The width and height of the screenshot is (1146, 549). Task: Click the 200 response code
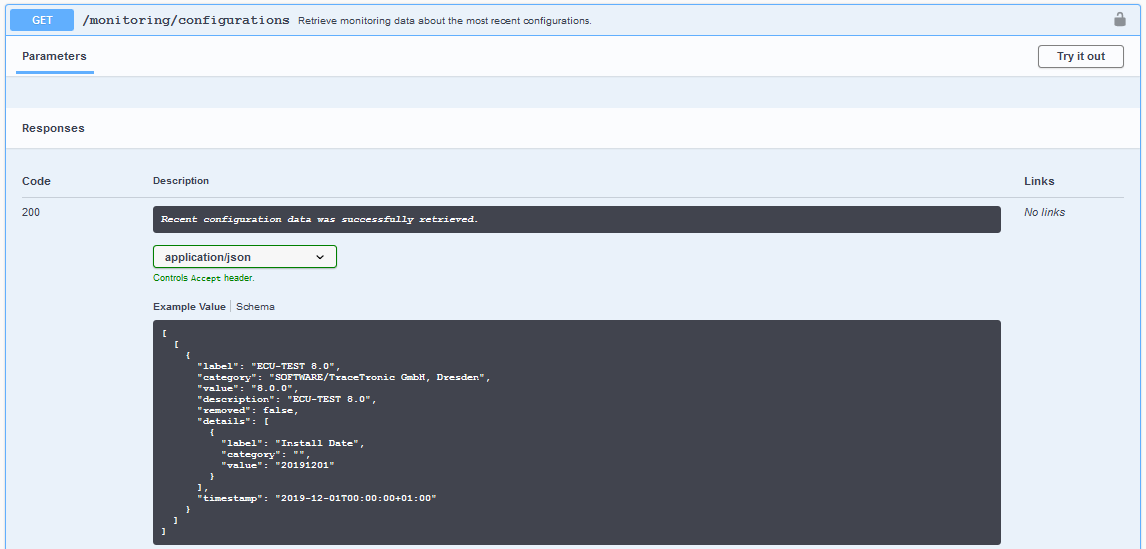pyautogui.click(x=31, y=212)
